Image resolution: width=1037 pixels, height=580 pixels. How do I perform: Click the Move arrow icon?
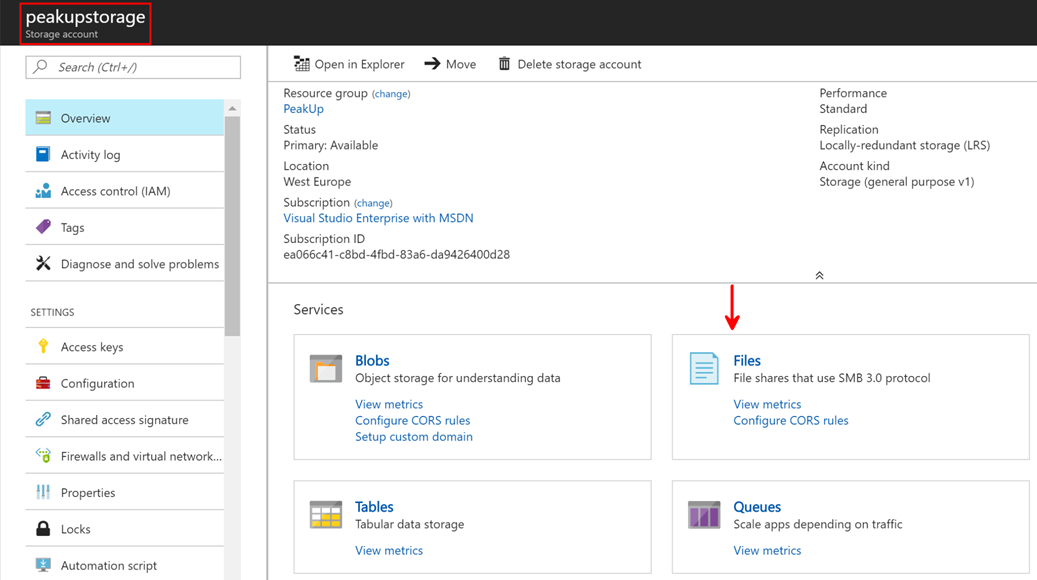coord(432,63)
